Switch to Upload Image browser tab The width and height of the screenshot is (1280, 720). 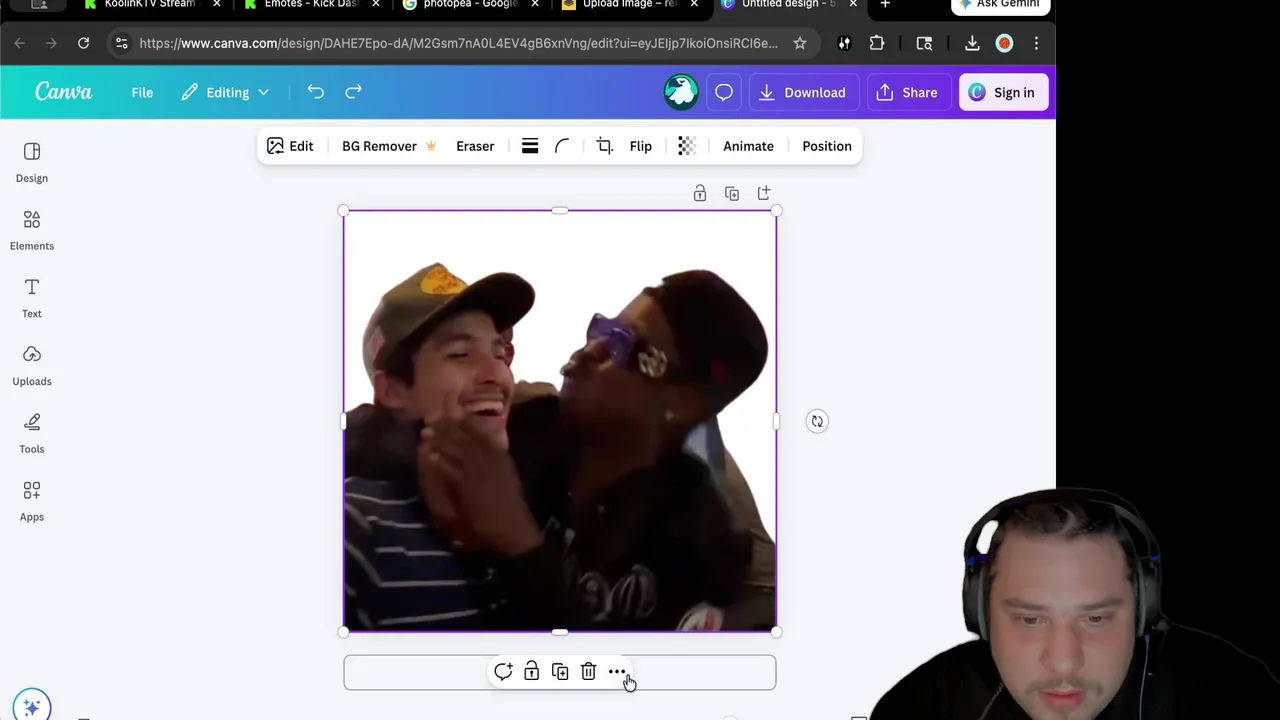(x=630, y=5)
